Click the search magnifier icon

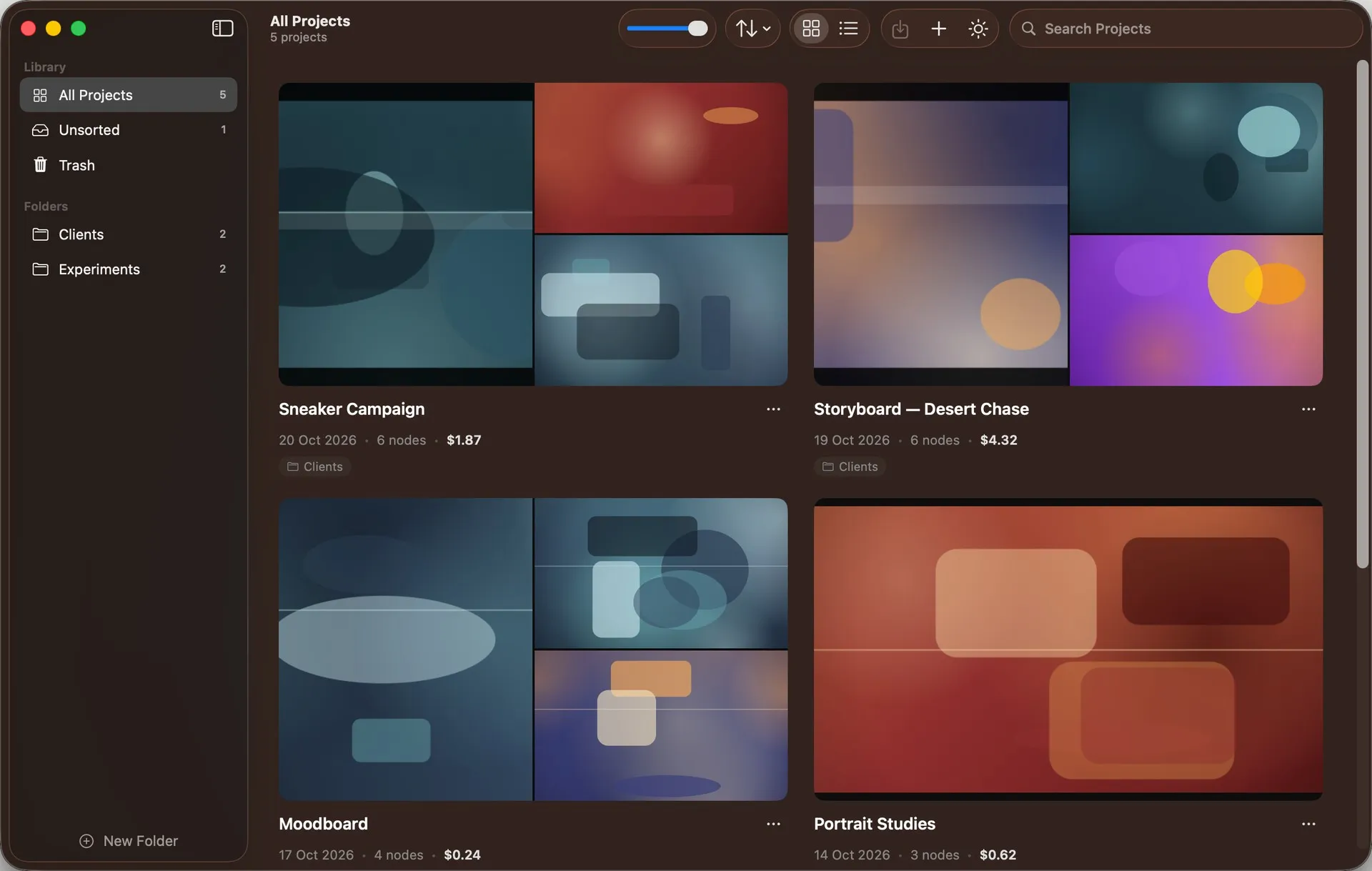1028,29
